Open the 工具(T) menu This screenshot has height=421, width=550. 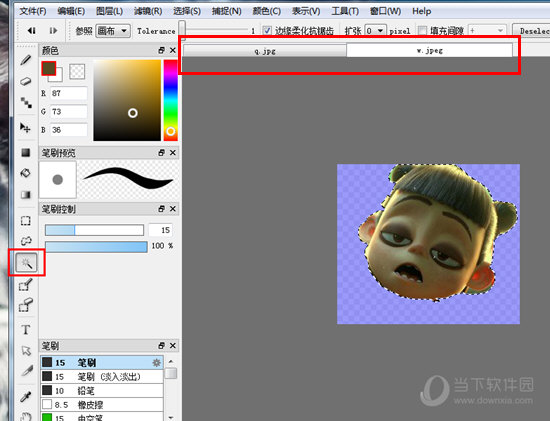tap(345, 11)
